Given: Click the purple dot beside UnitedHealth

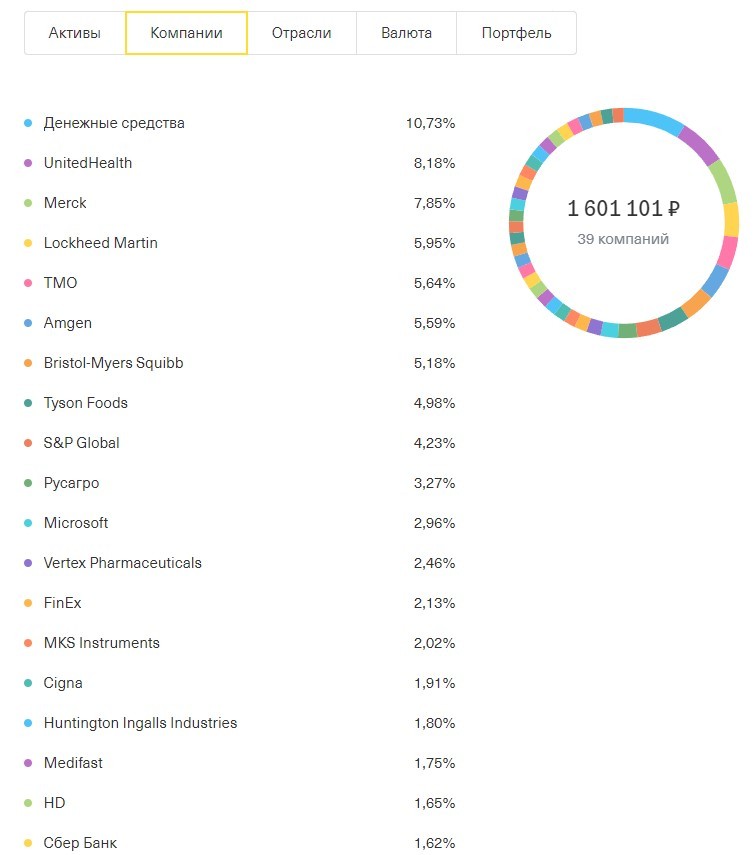Looking at the screenshot, I should point(28,163).
